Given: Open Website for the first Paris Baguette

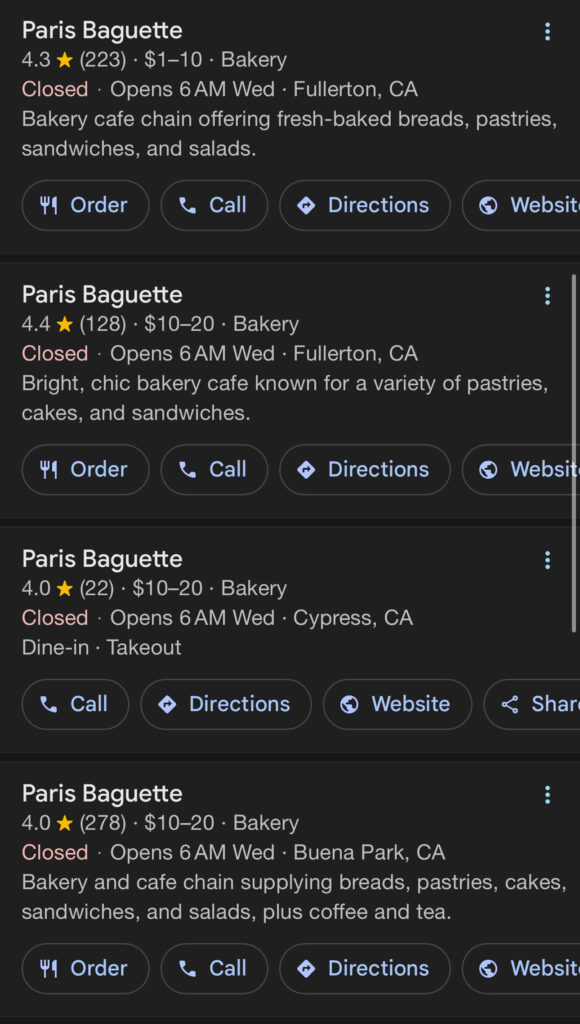Looking at the screenshot, I should (x=521, y=205).
